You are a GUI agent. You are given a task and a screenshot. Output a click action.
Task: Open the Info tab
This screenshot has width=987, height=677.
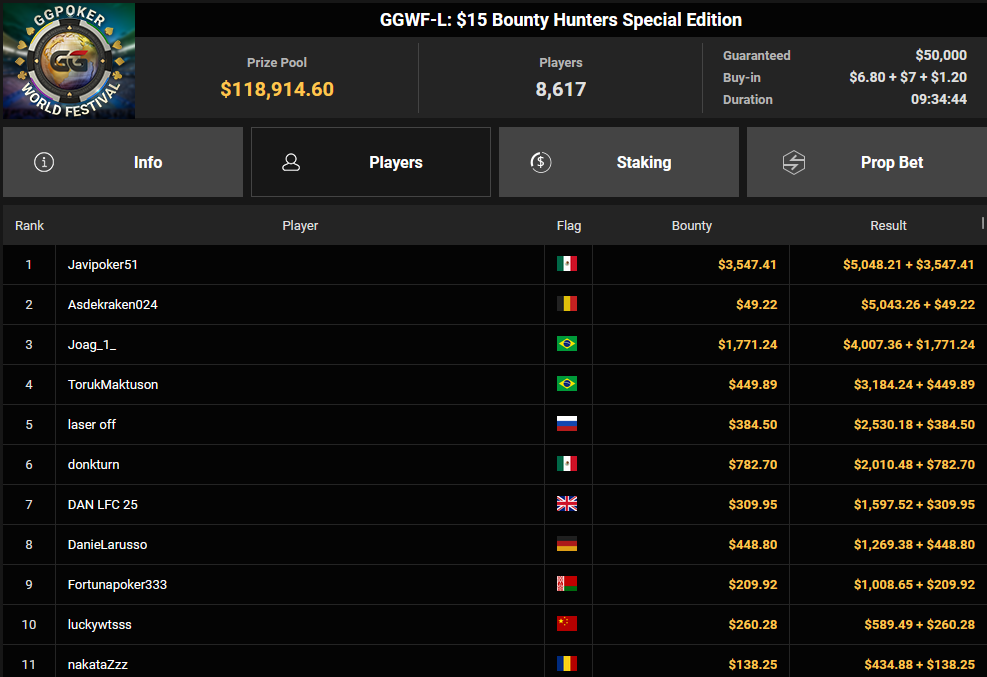pyautogui.click(x=123, y=162)
